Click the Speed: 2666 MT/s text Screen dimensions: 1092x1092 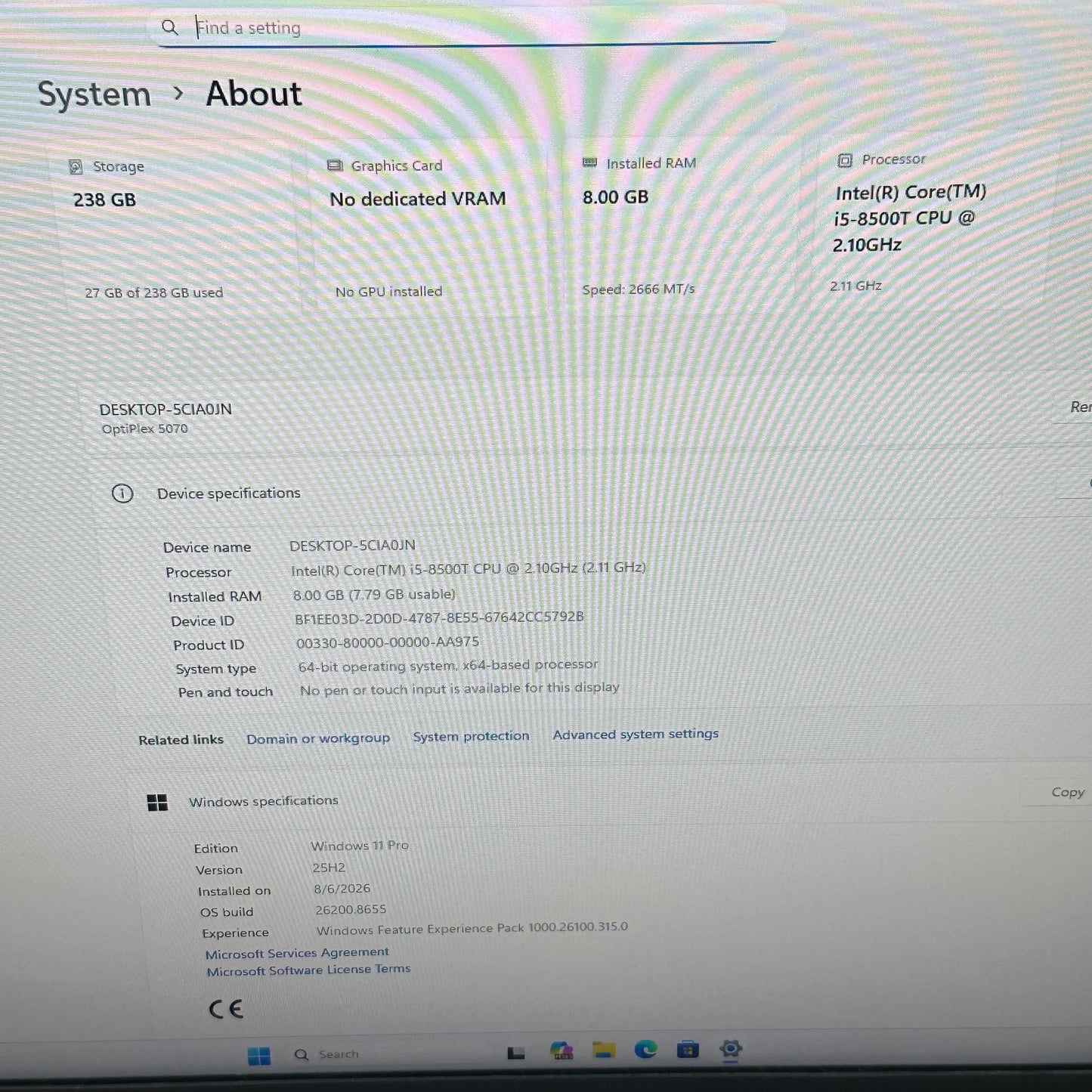tap(639, 289)
